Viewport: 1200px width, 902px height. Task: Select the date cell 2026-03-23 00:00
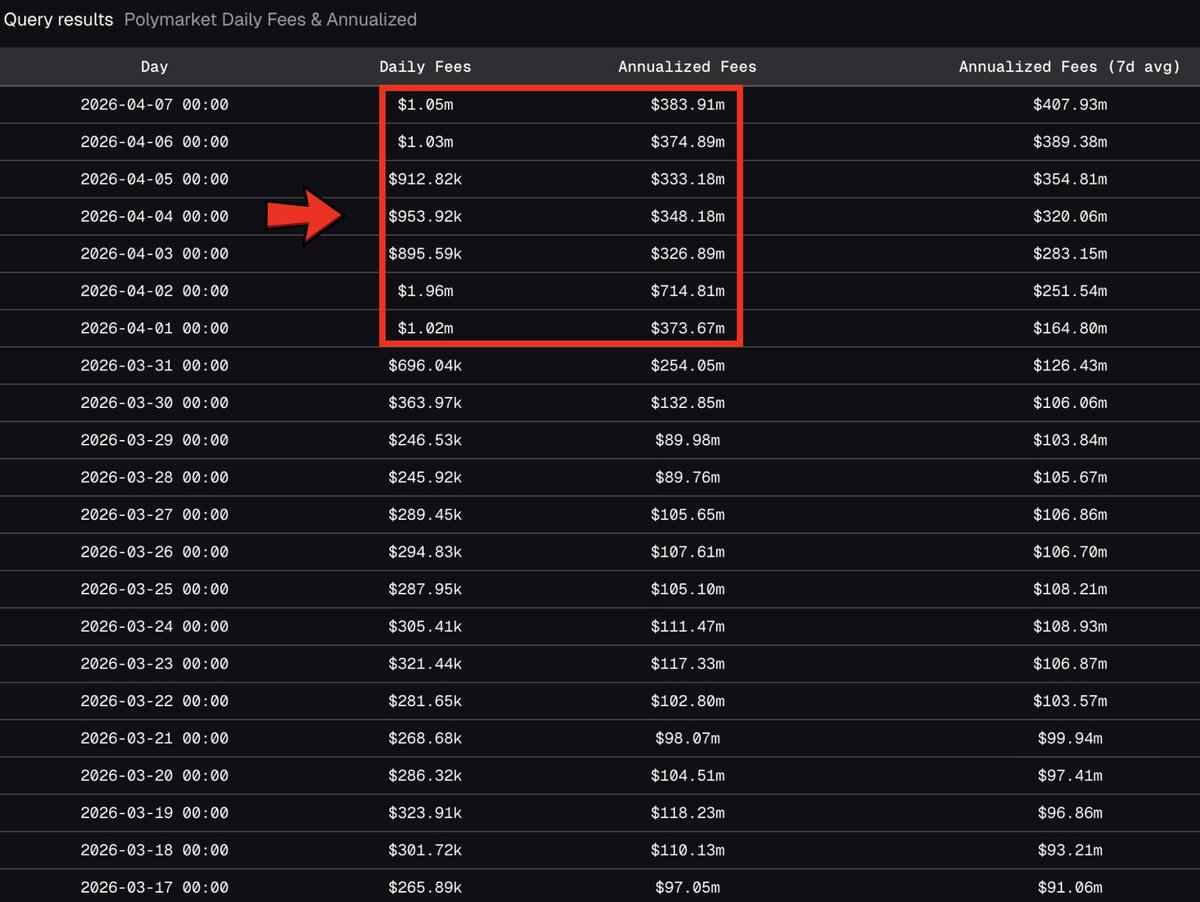[154, 664]
